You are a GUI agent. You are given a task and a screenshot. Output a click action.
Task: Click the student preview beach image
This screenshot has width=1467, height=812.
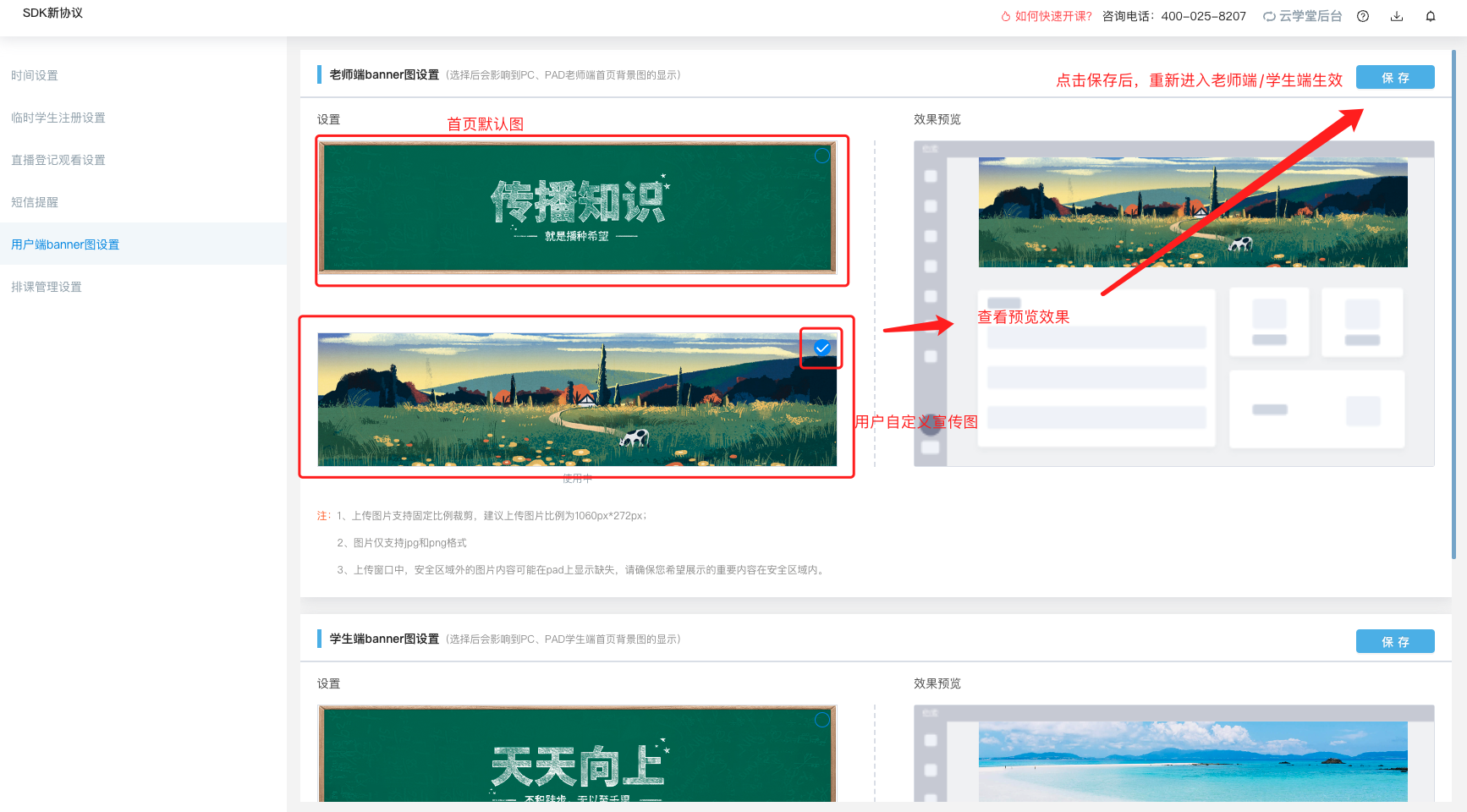click(x=1193, y=761)
